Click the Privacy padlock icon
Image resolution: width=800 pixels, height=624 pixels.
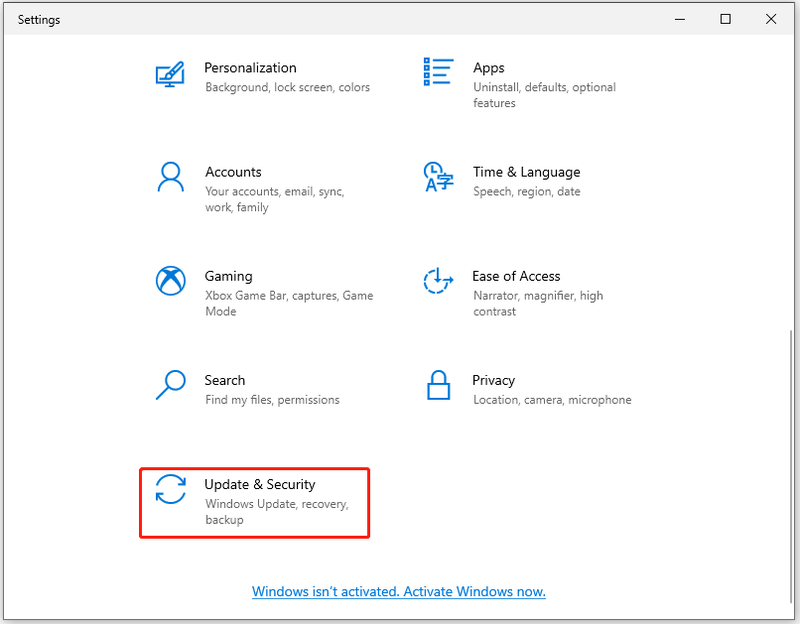[438, 385]
